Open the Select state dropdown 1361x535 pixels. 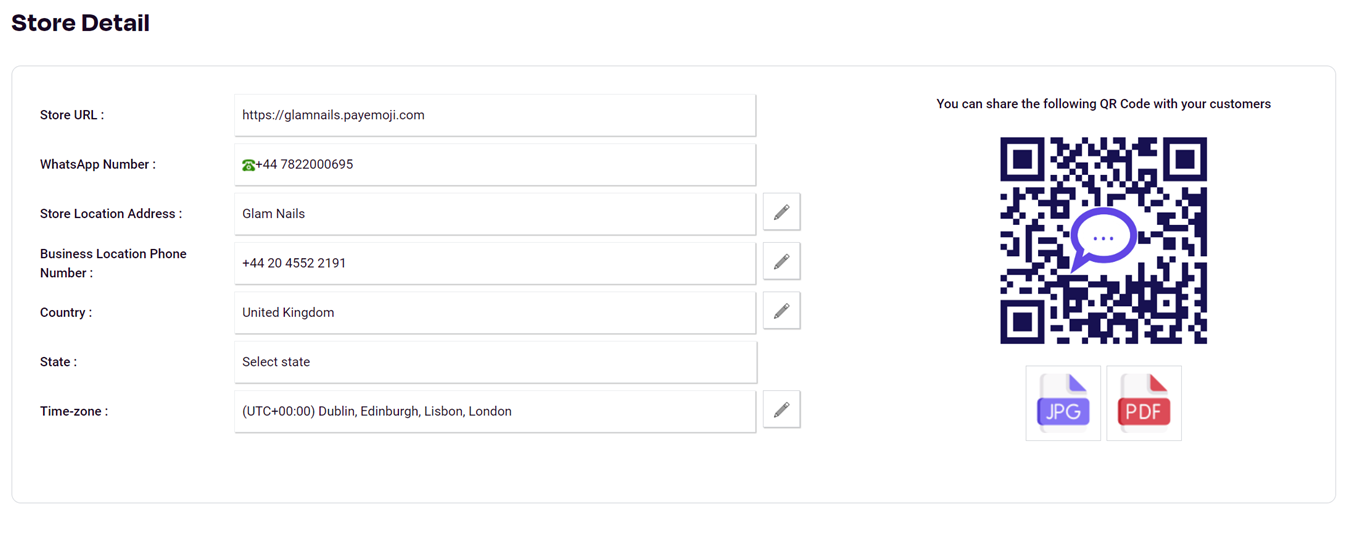(x=495, y=362)
